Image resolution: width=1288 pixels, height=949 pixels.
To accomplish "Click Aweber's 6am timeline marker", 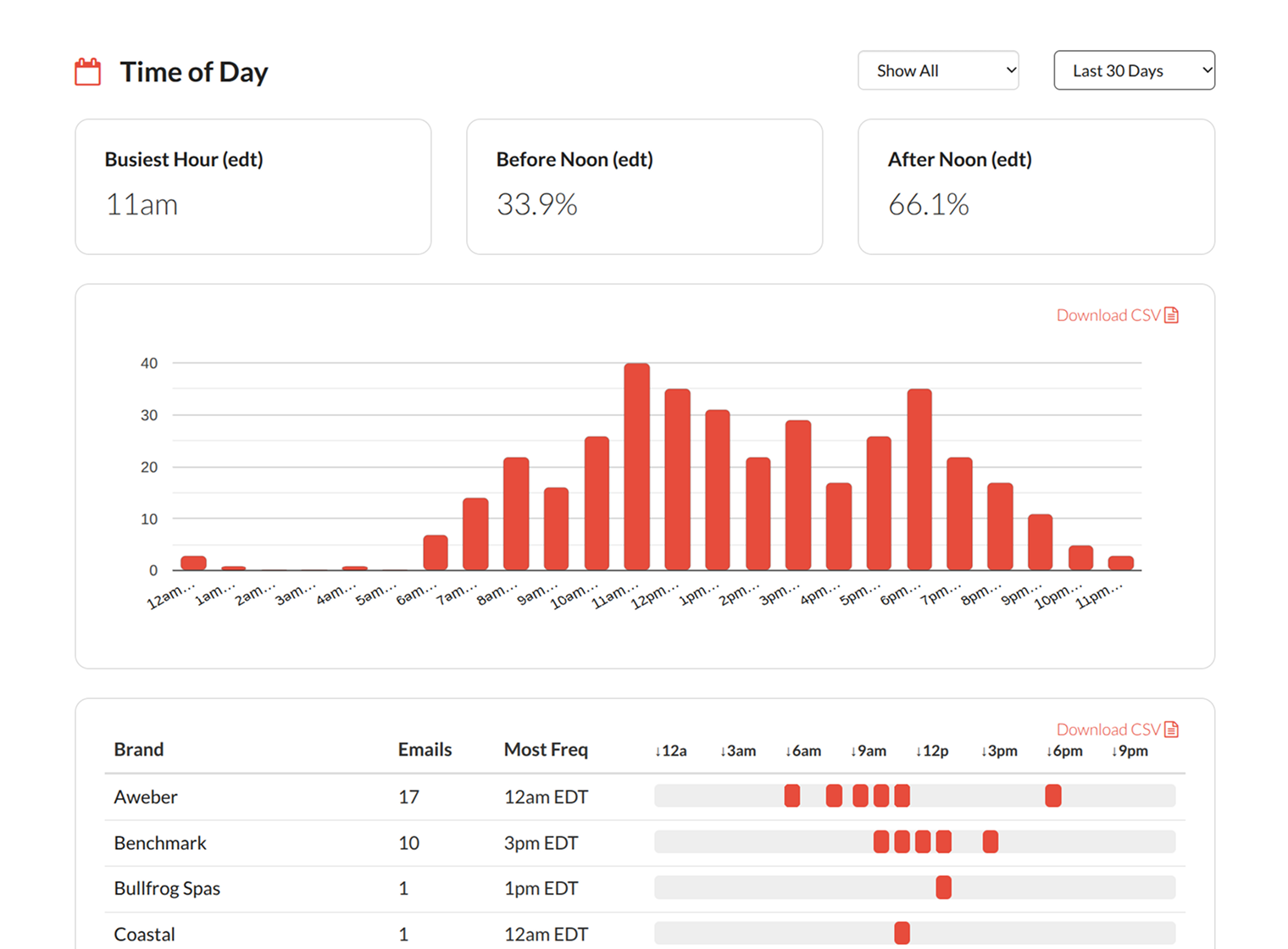I will (x=792, y=796).
